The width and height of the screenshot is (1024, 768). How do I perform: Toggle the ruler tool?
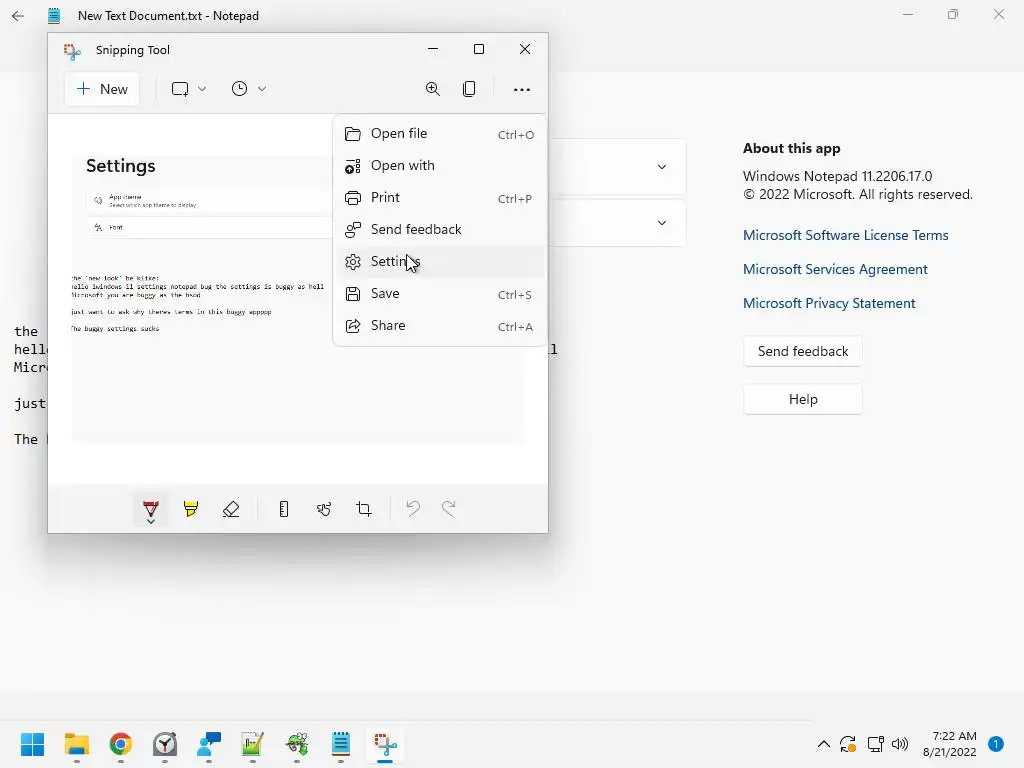(283, 509)
